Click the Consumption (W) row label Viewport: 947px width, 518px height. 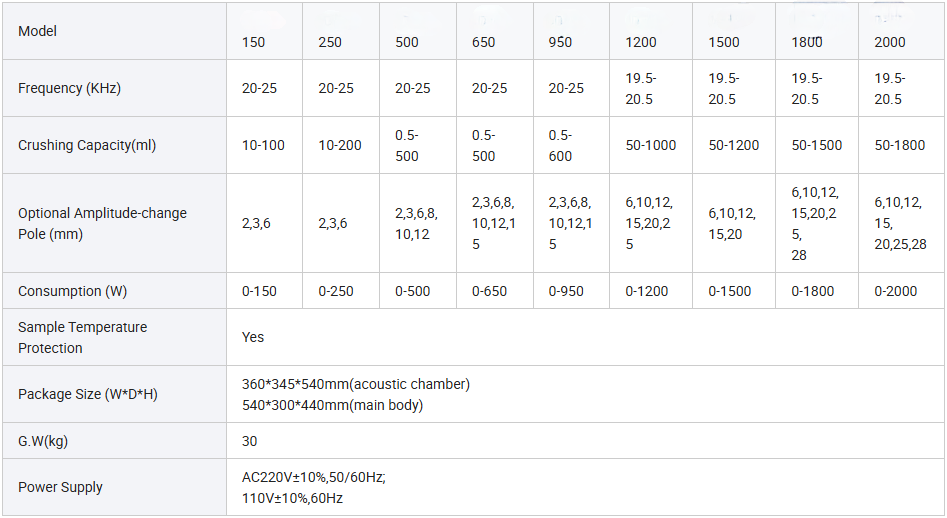73,291
